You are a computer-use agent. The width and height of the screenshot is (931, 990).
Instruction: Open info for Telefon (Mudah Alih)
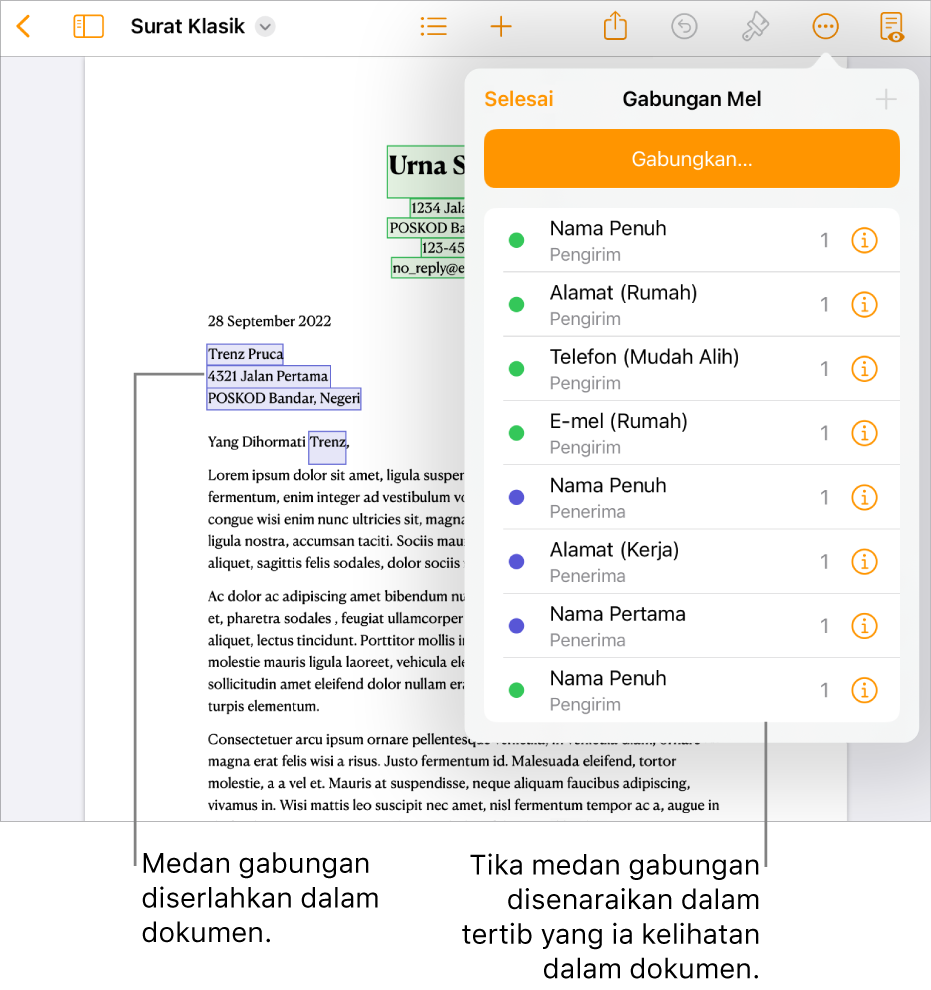(864, 369)
